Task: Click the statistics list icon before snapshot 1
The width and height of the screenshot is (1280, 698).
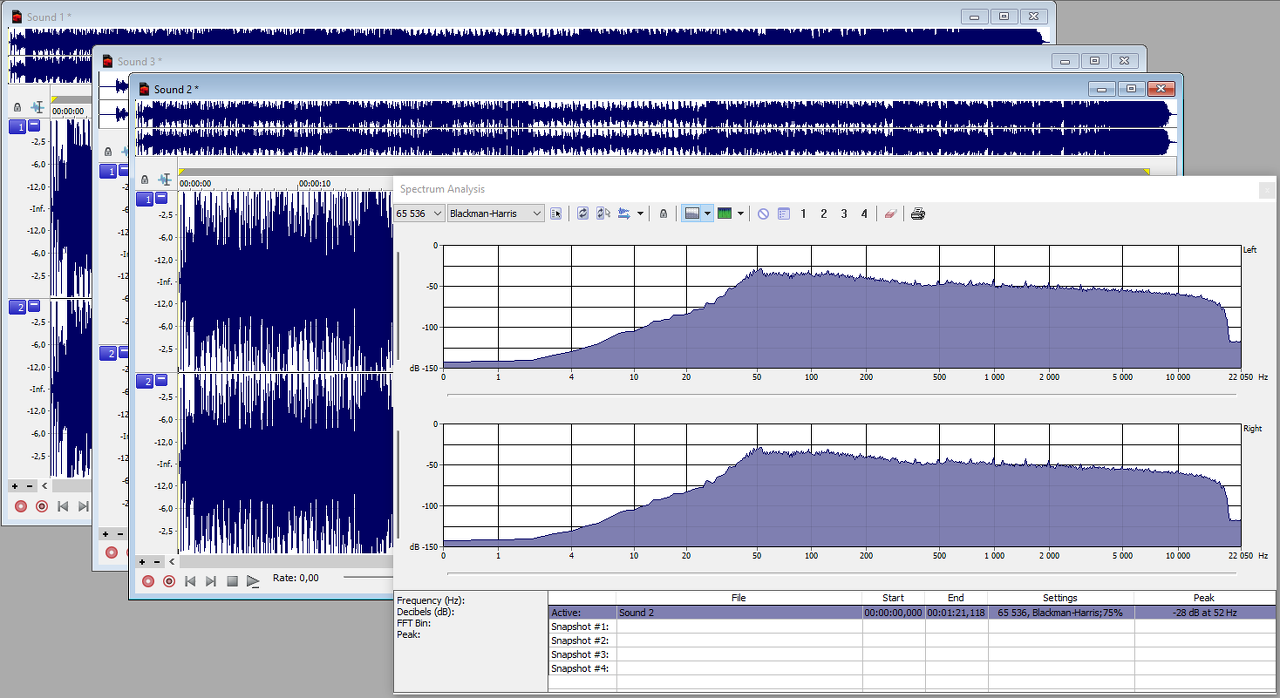Action: 783,214
